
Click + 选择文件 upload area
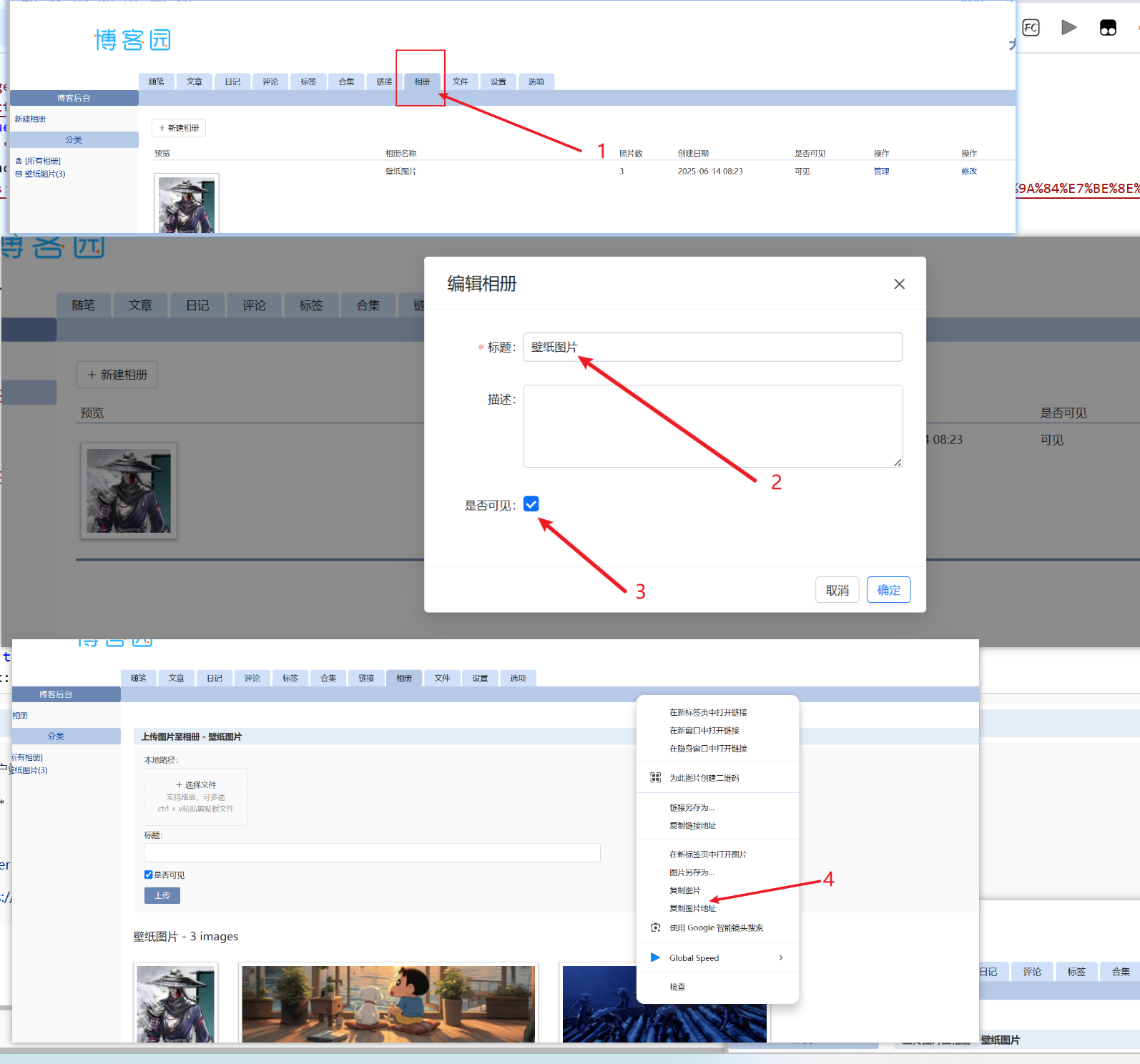coord(196,797)
